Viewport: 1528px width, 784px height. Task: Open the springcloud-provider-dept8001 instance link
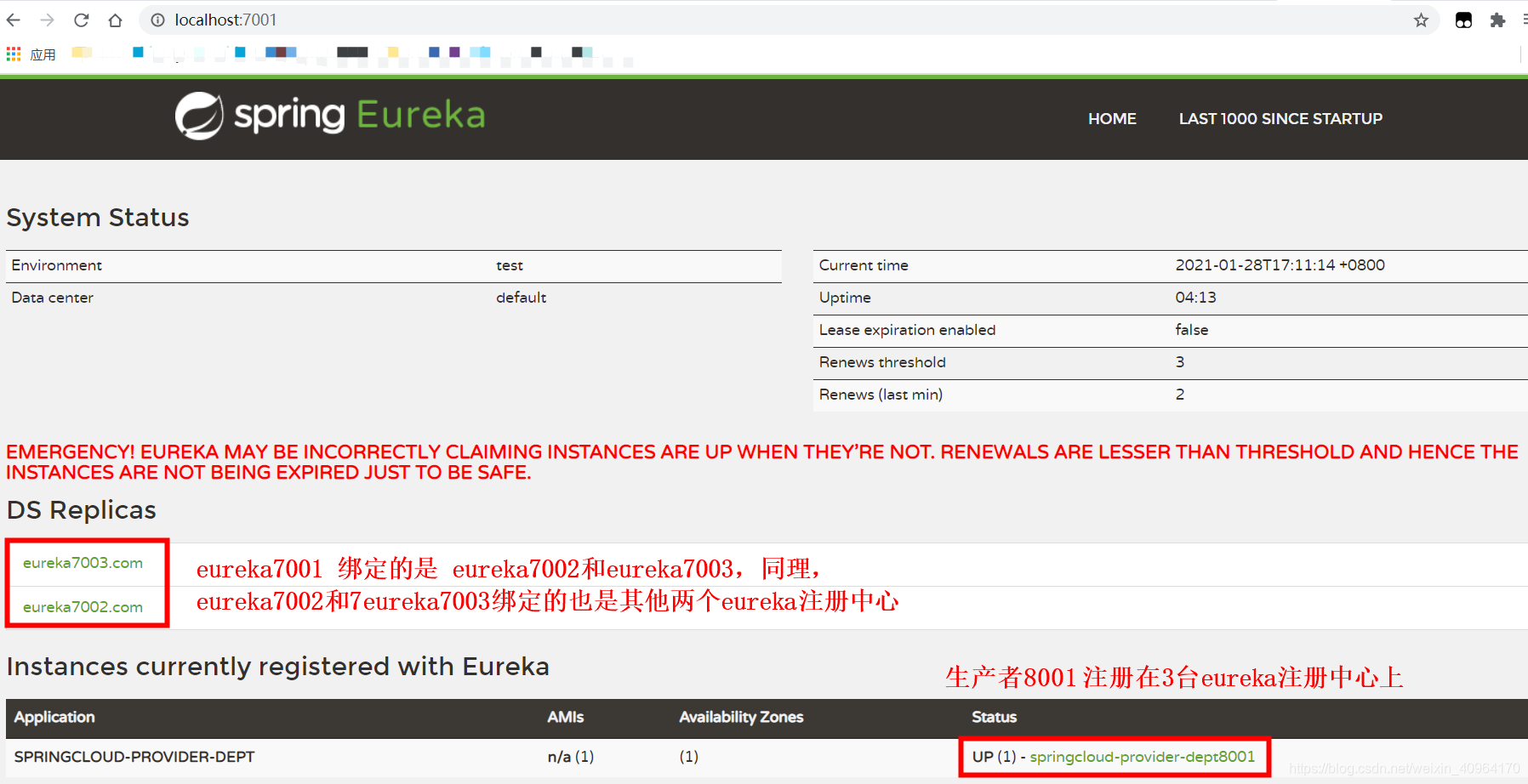pos(1142,757)
